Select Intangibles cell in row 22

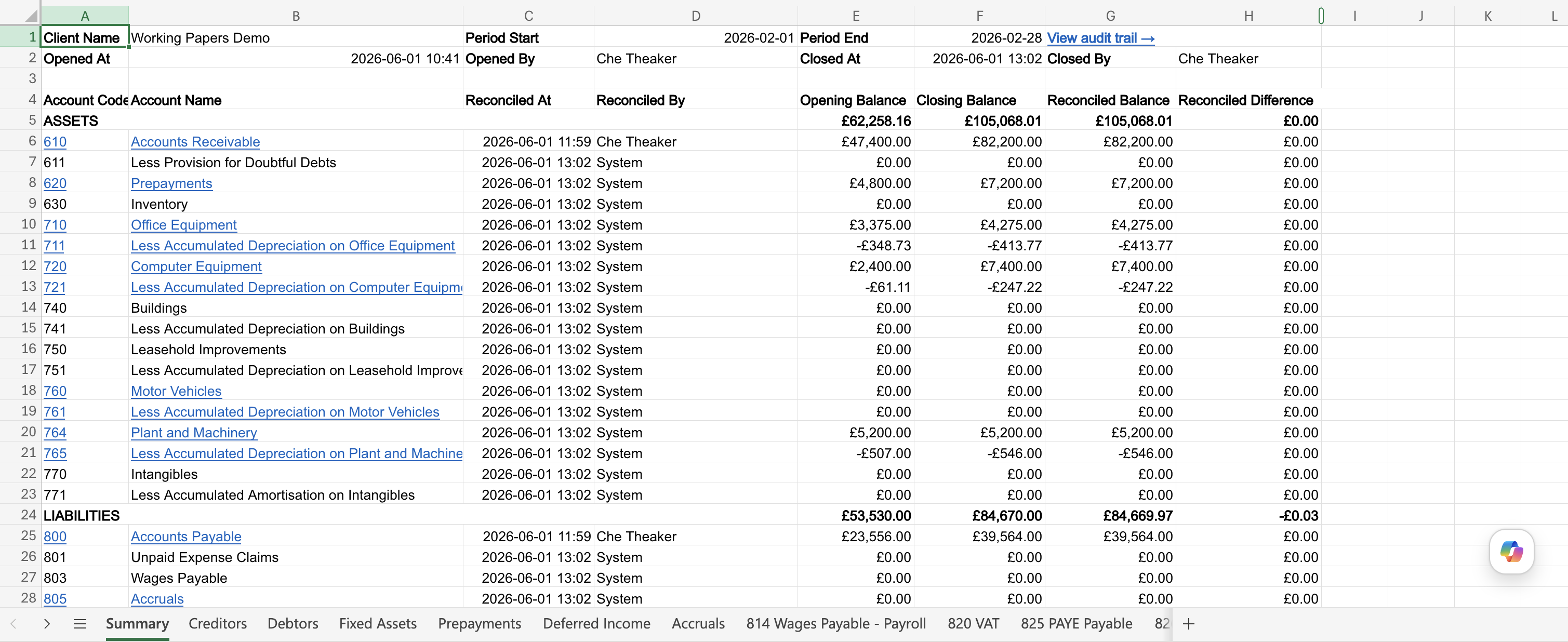point(296,473)
